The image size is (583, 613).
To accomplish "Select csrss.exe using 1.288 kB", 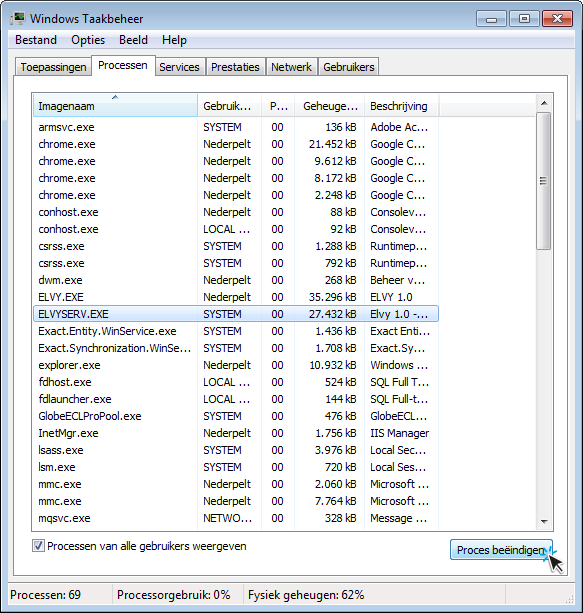I will [x=236, y=246].
